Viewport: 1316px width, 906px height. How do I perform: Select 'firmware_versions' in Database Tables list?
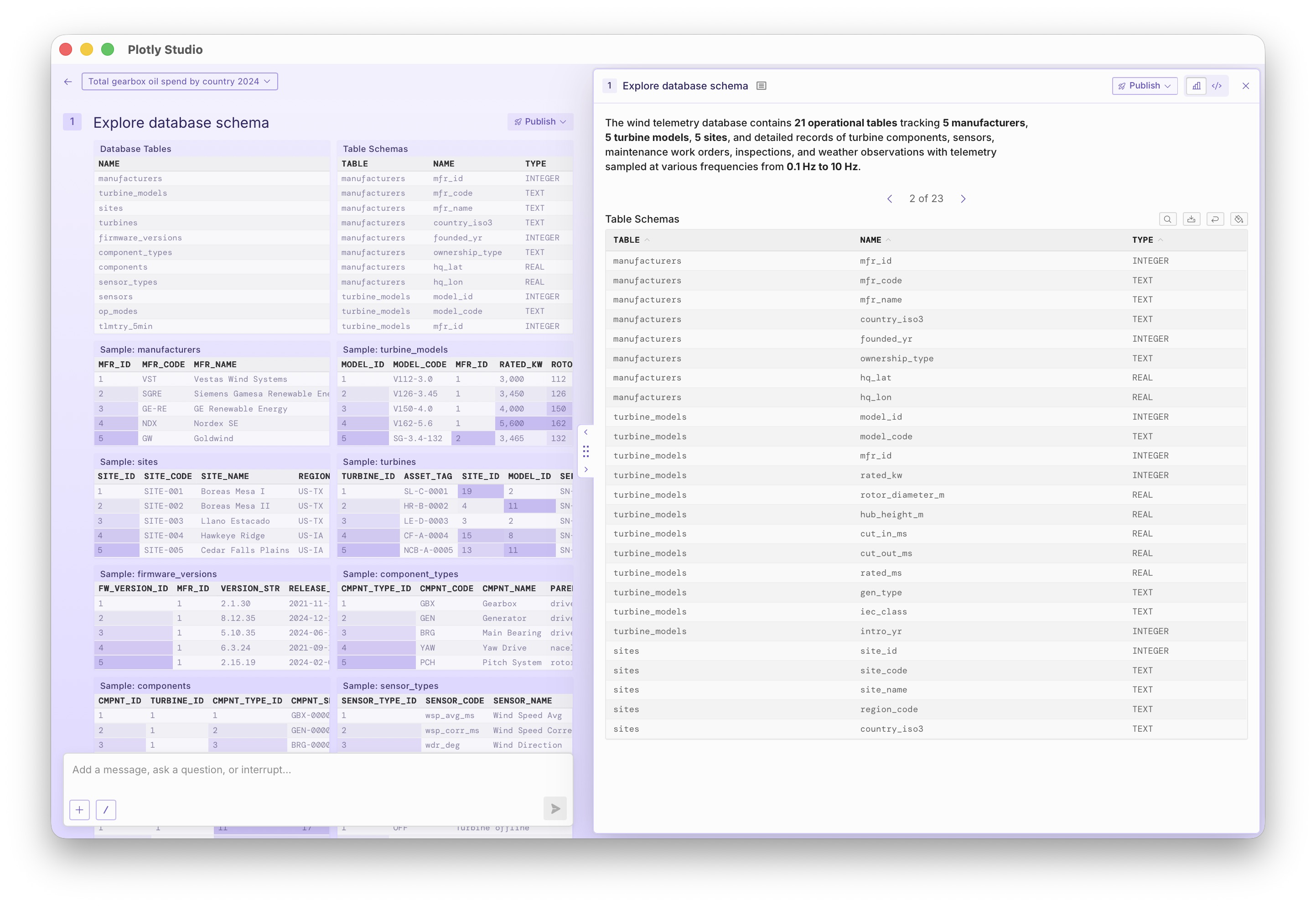coord(140,238)
